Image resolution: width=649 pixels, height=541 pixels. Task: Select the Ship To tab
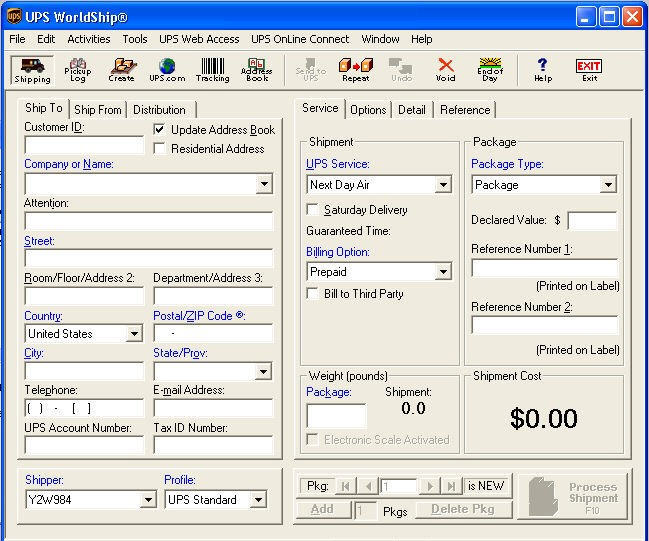point(44,108)
